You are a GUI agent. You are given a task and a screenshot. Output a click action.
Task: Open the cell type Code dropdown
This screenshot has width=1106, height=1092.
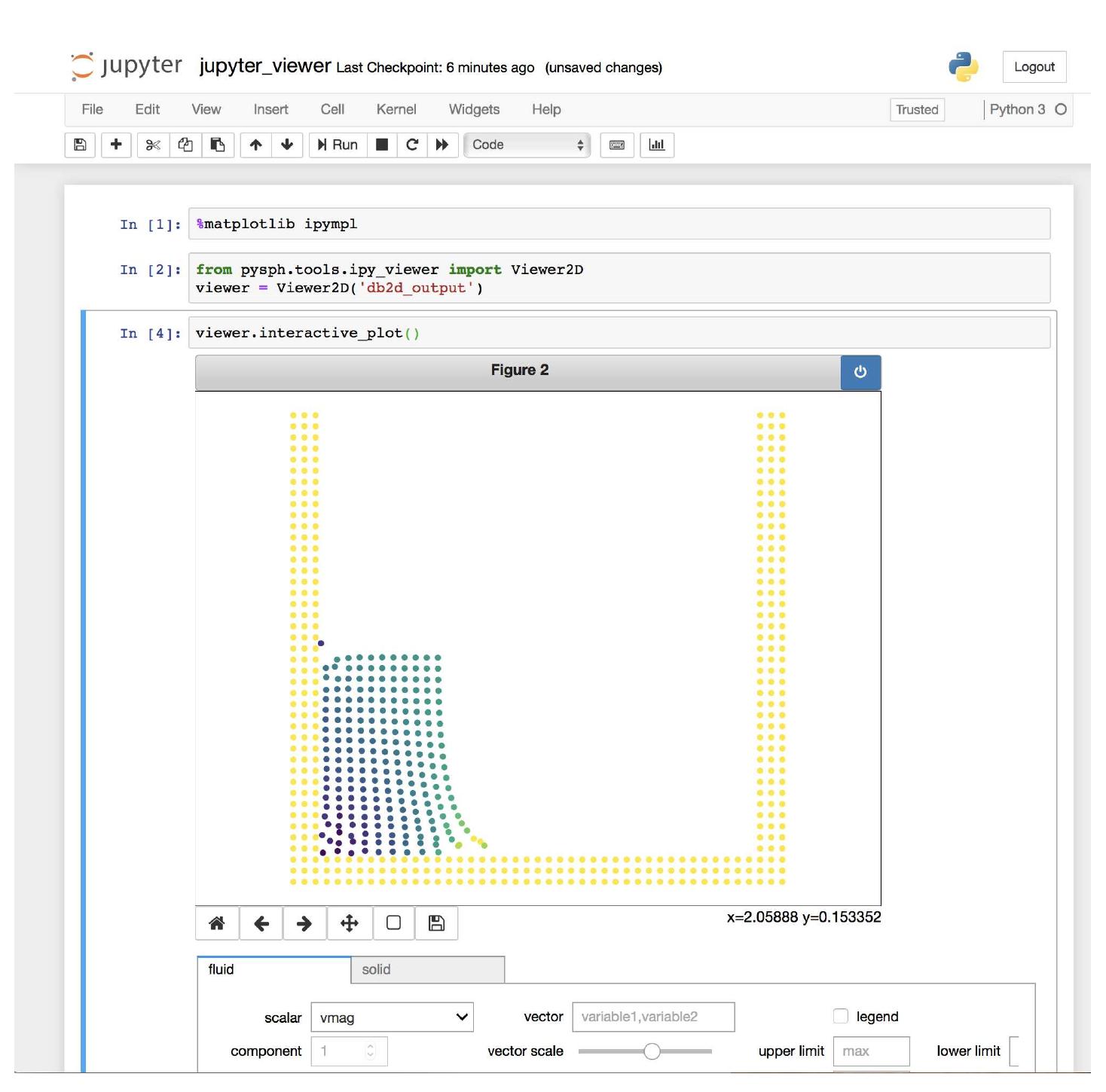pyautogui.click(x=527, y=145)
